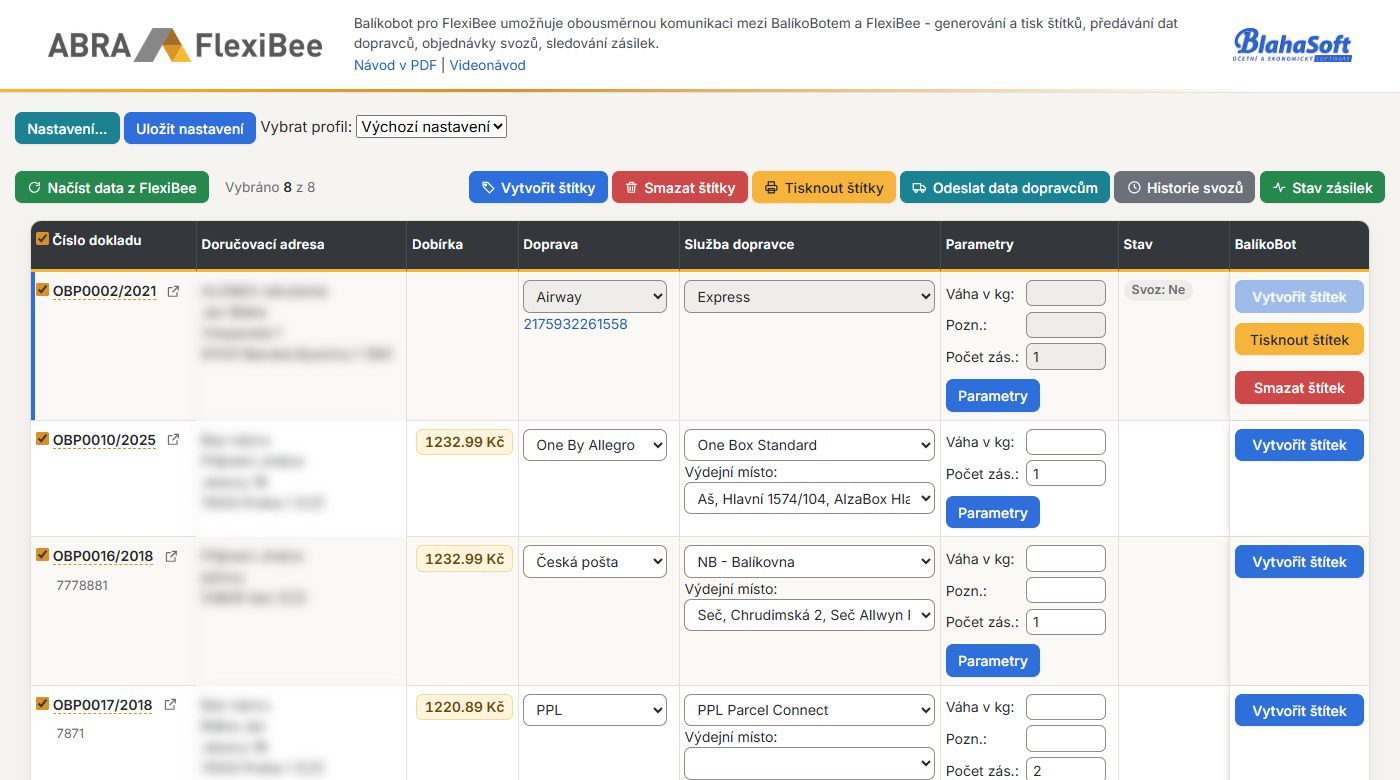Open the Česká pošta carrier dropdown
1400x780 pixels.
coord(595,562)
